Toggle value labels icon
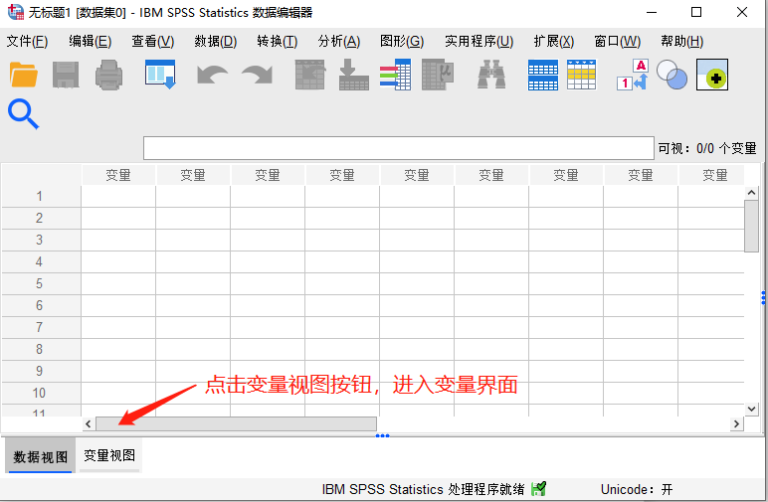 point(632,75)
